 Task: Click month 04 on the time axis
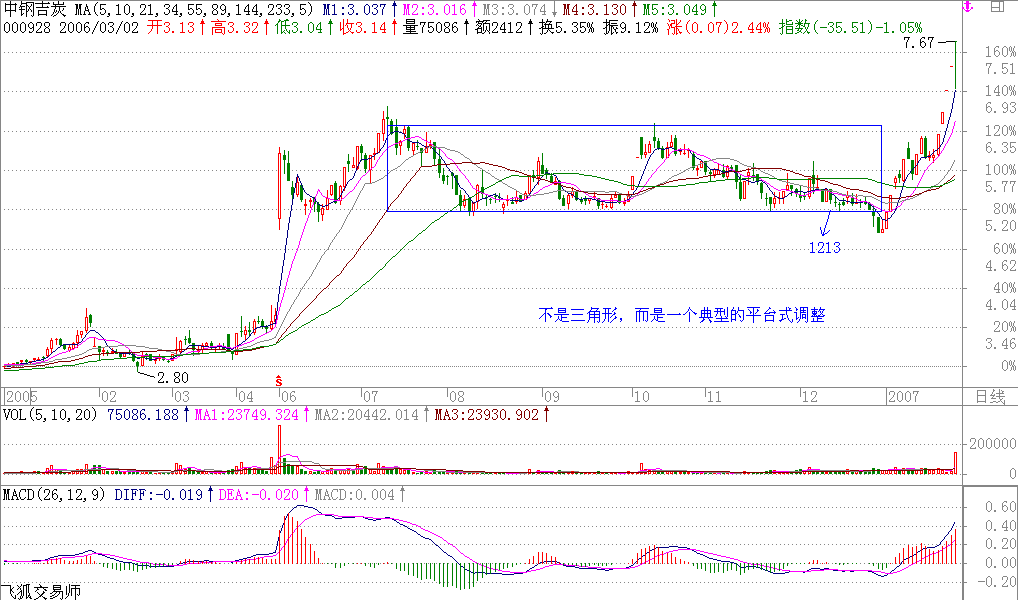(x=245, y=396)
